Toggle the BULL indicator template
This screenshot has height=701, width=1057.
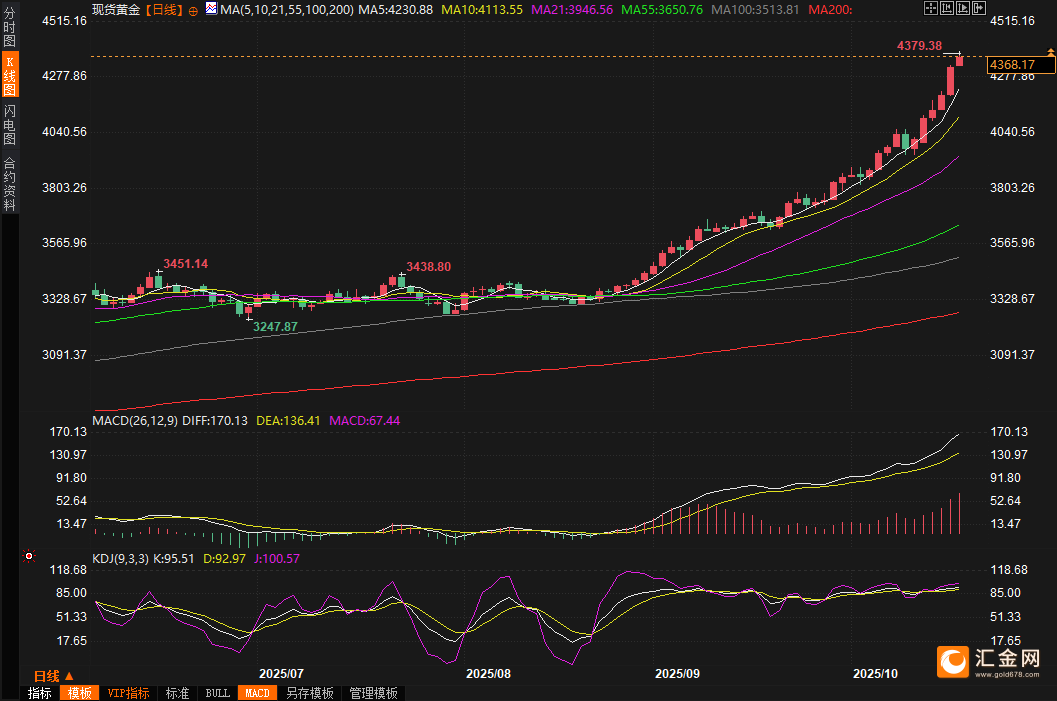click(217, 693)
